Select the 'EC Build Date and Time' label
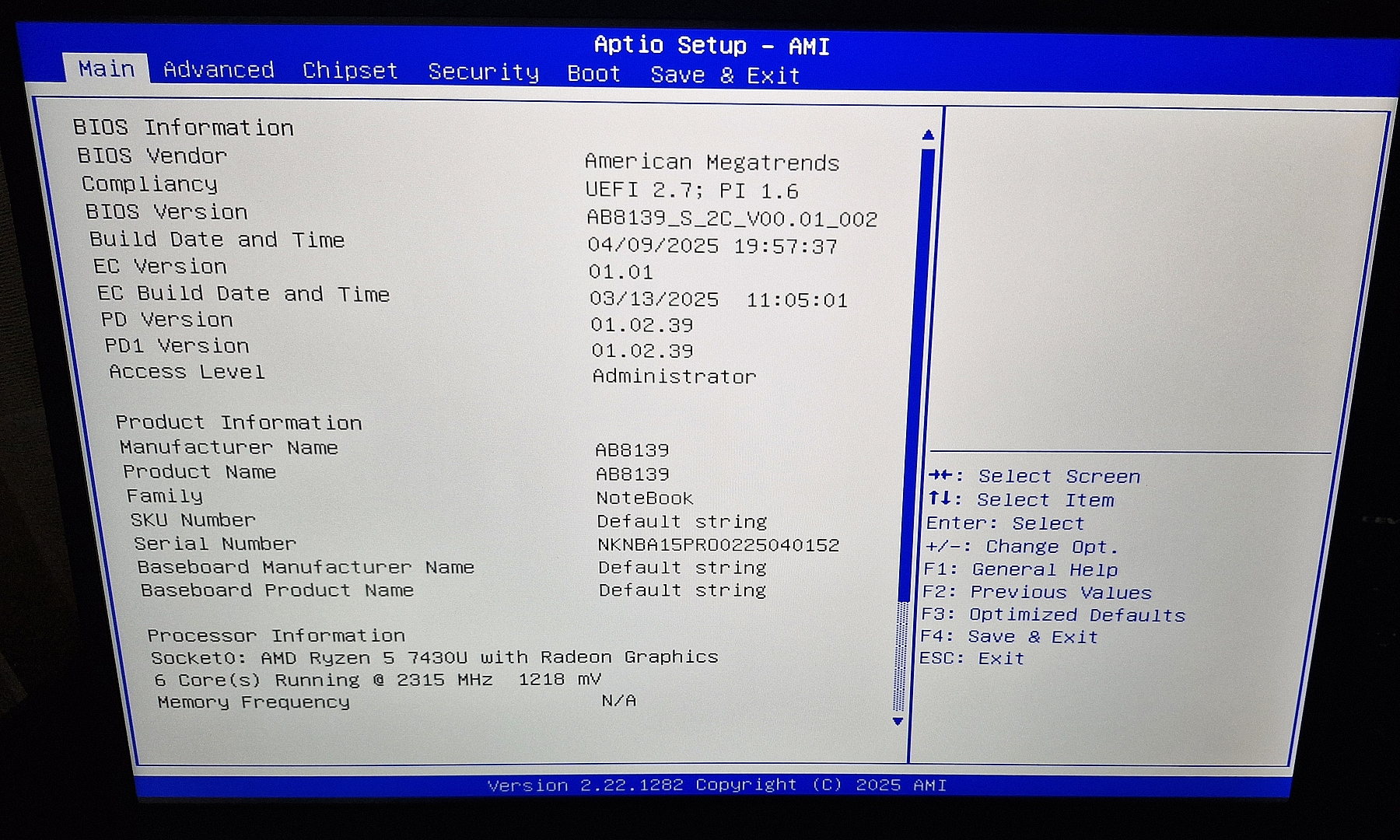 [x=243, y=293]
